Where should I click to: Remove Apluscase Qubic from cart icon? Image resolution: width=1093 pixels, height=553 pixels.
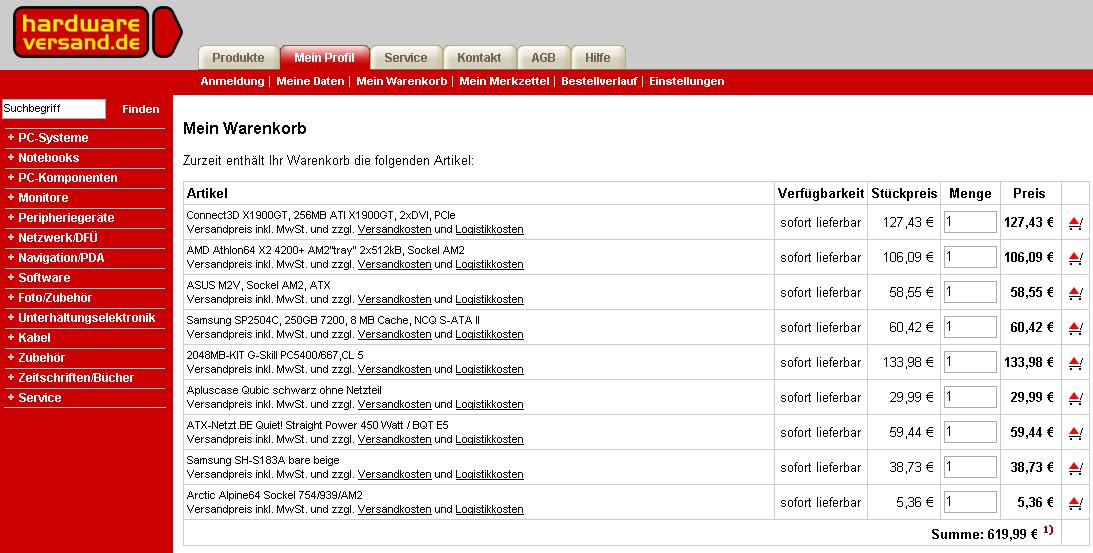[x=1075, y=397]
